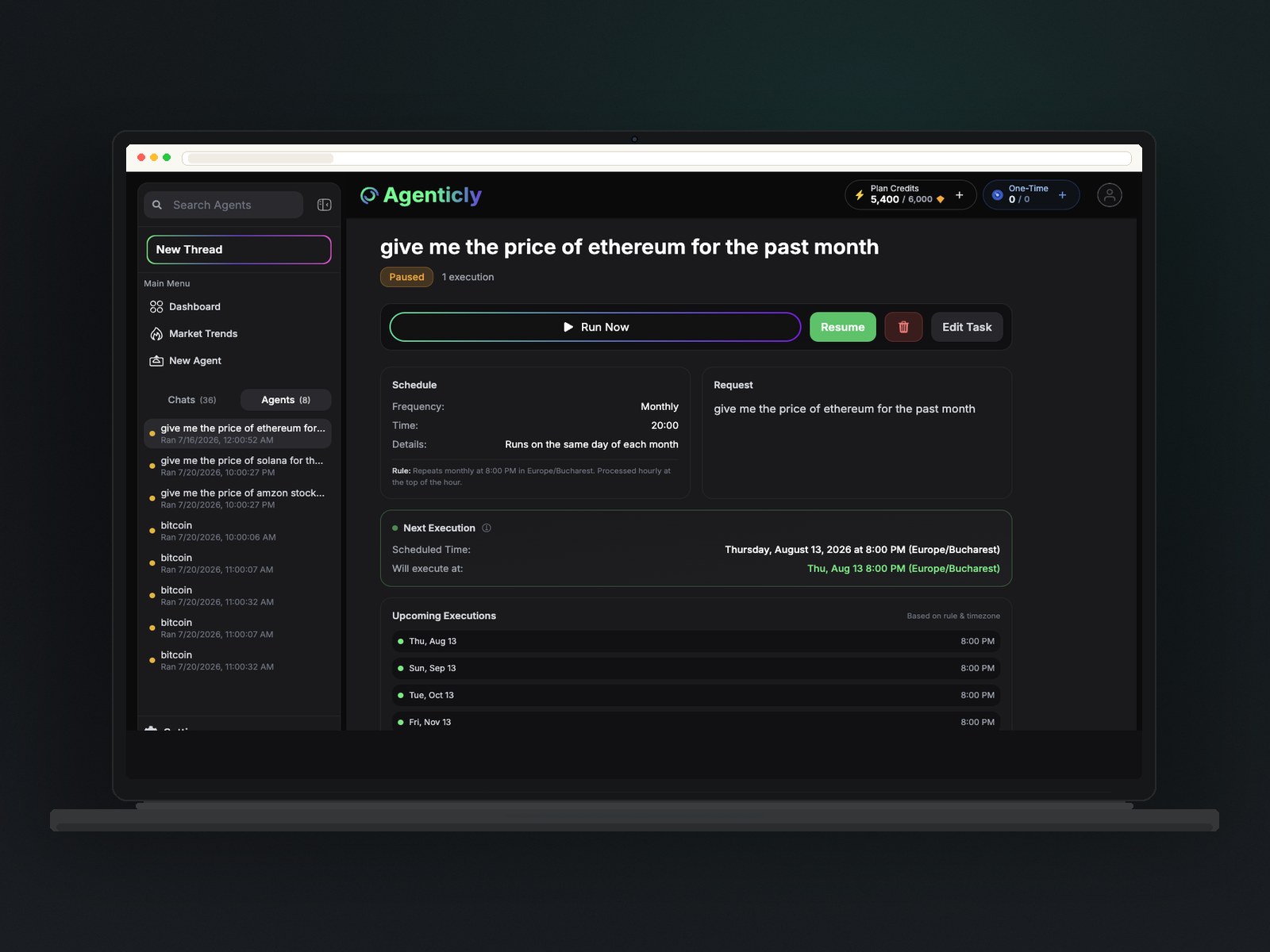Delete the task with the trash icon

coord(903,327)
